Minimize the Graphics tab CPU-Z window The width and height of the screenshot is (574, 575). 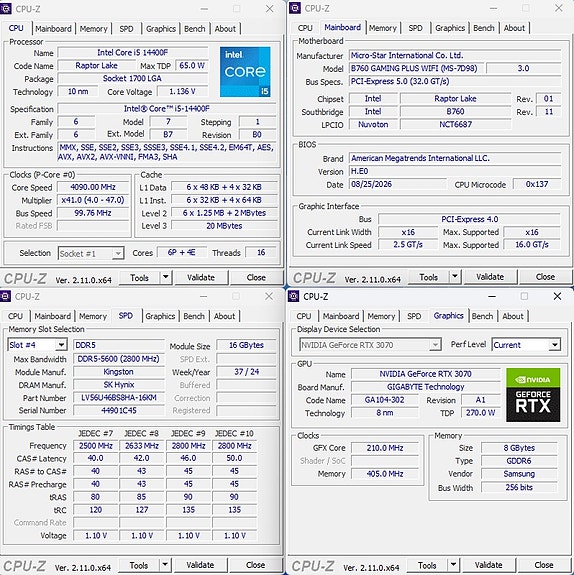[492, 296]
